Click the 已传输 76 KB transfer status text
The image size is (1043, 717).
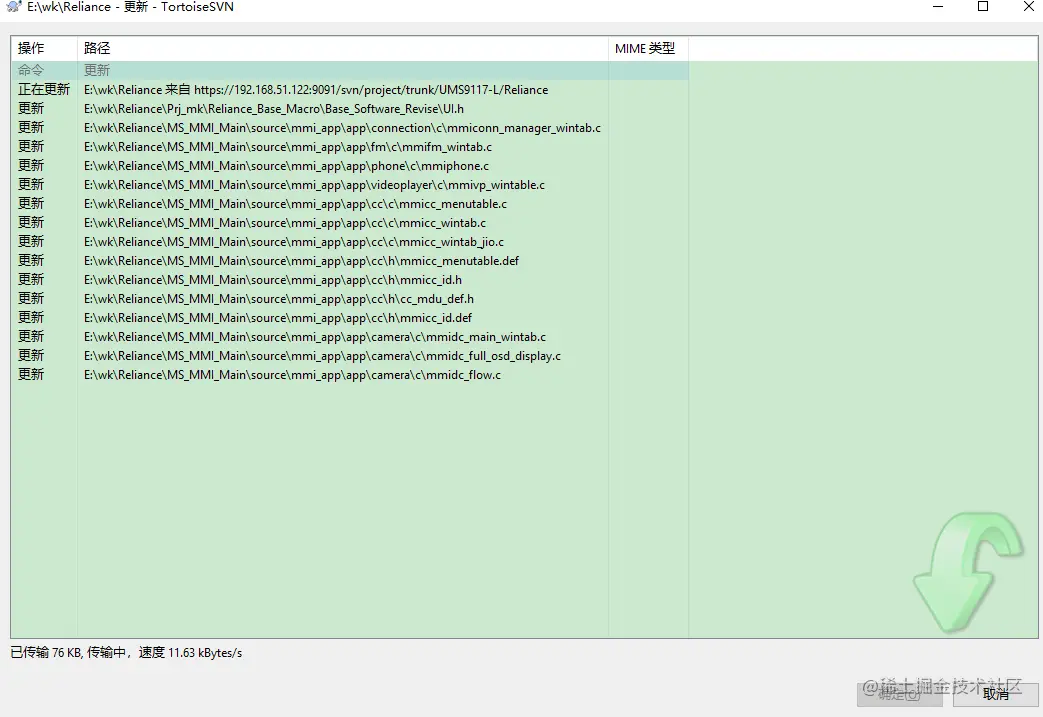tap(126, 652)
